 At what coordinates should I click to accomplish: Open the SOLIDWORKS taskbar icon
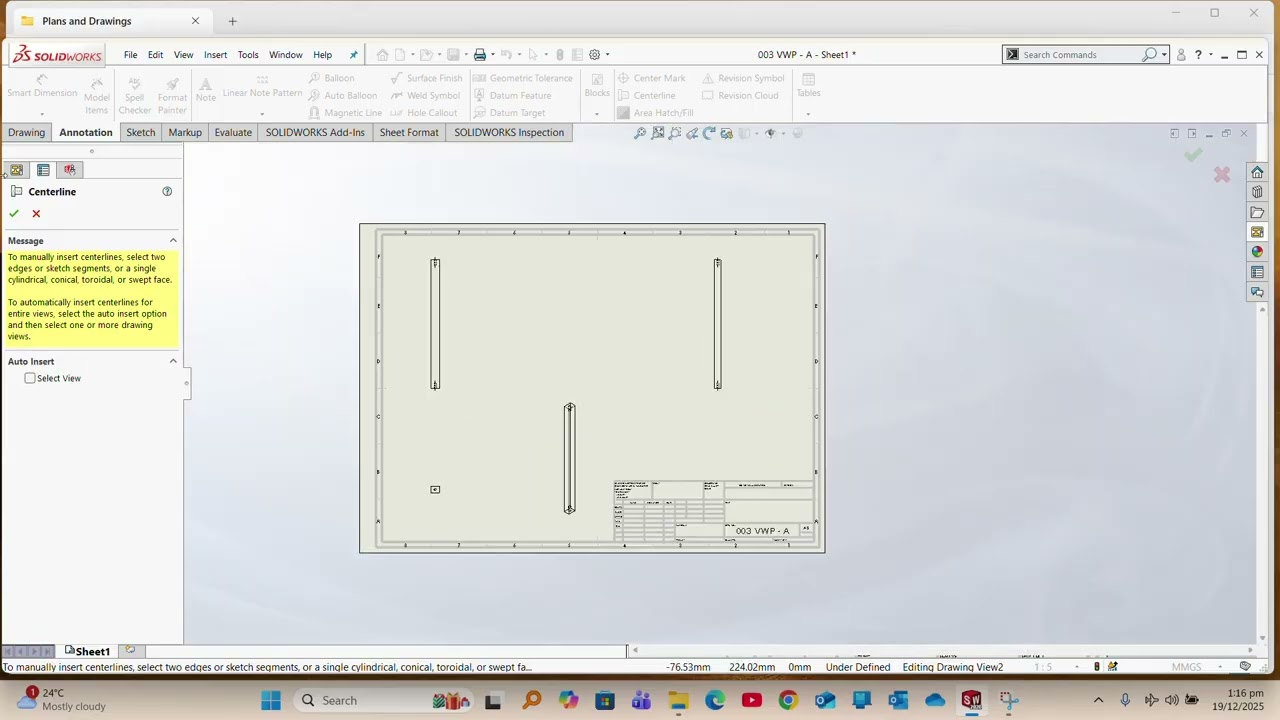pyautogui.click(x=971, y=700)
